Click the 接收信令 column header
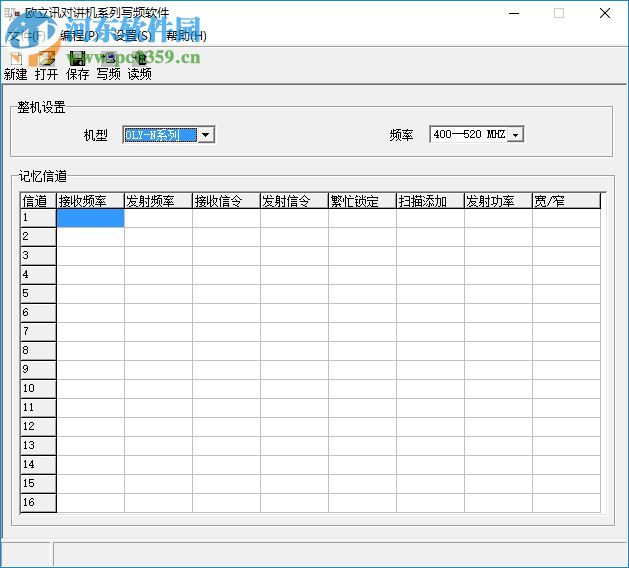This screenshot has width=629, height=568. point(226,201)
